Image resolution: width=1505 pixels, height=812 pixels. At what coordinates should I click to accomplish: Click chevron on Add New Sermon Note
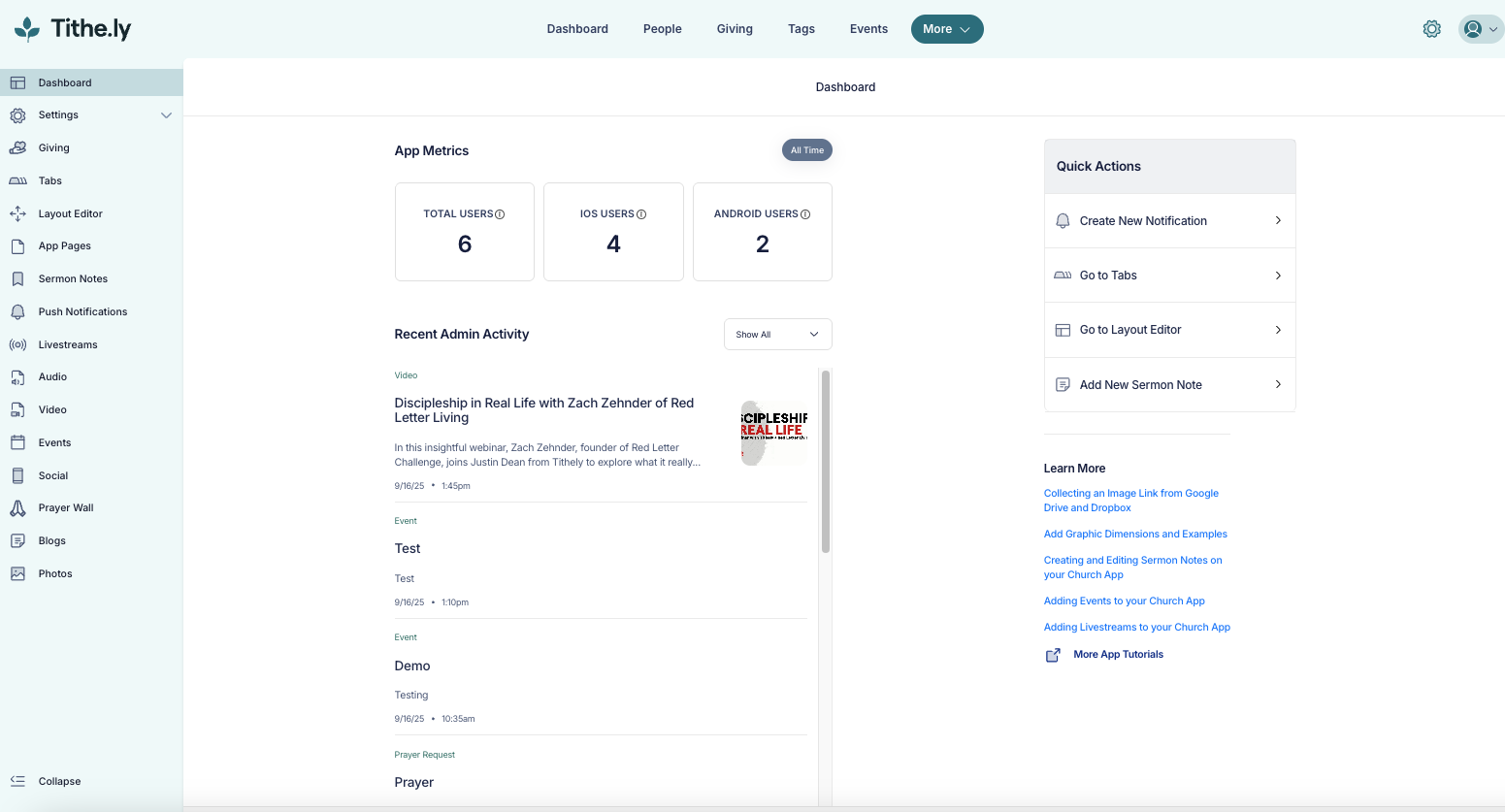(1278, 384)
